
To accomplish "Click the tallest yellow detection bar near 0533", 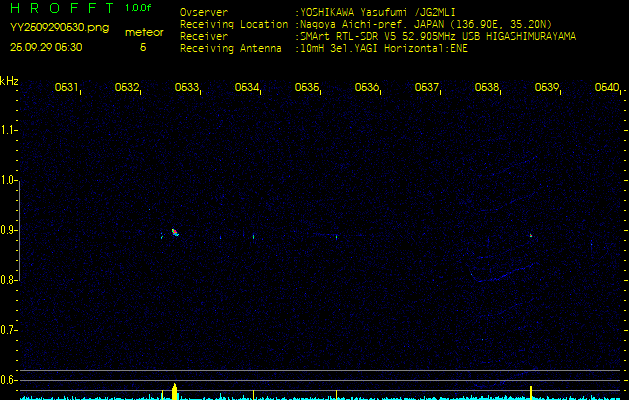I will (x=174, y=392).
